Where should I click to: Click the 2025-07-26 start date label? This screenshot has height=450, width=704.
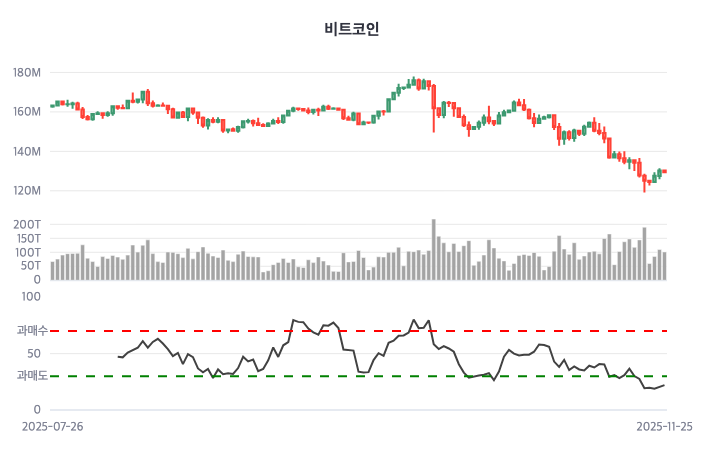click(53, 426)
